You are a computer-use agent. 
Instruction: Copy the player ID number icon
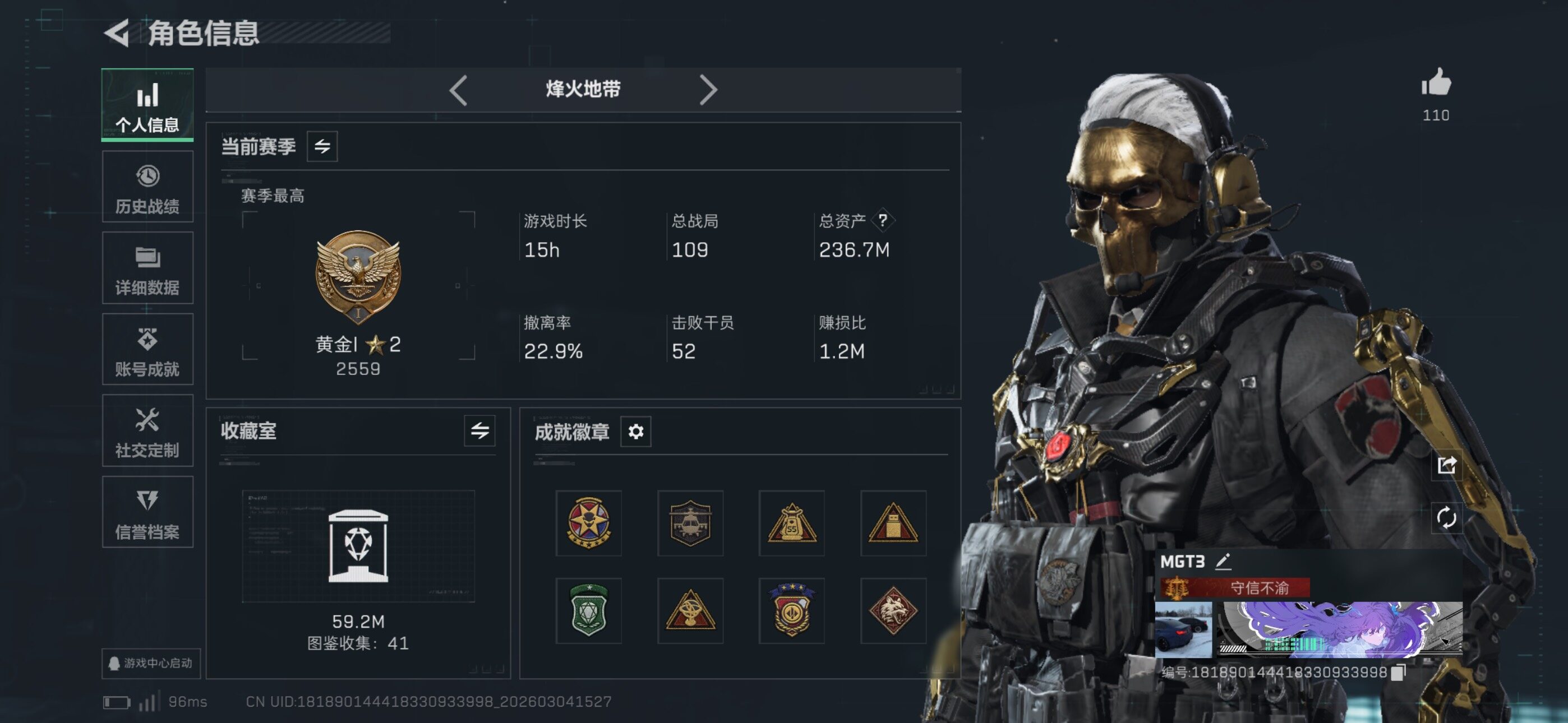(x=1399, y=672)
